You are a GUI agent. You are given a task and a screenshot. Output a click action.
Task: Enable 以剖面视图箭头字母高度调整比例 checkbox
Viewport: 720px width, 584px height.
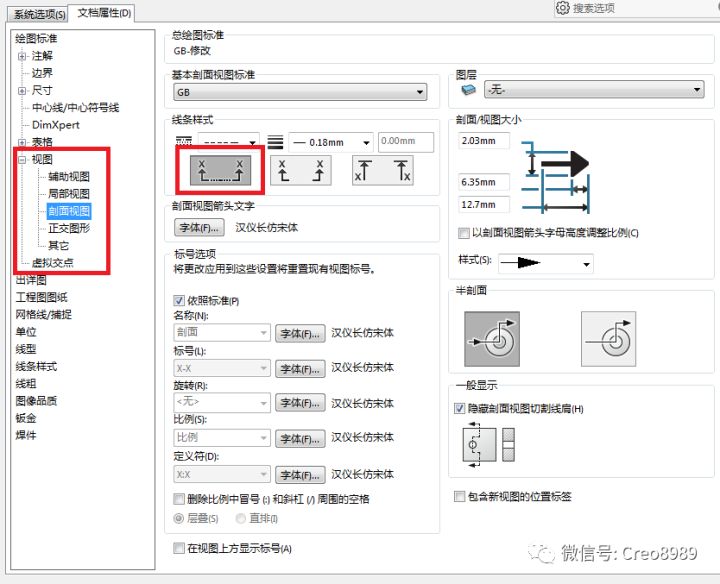pyautogui.click(x=464, y=233)
